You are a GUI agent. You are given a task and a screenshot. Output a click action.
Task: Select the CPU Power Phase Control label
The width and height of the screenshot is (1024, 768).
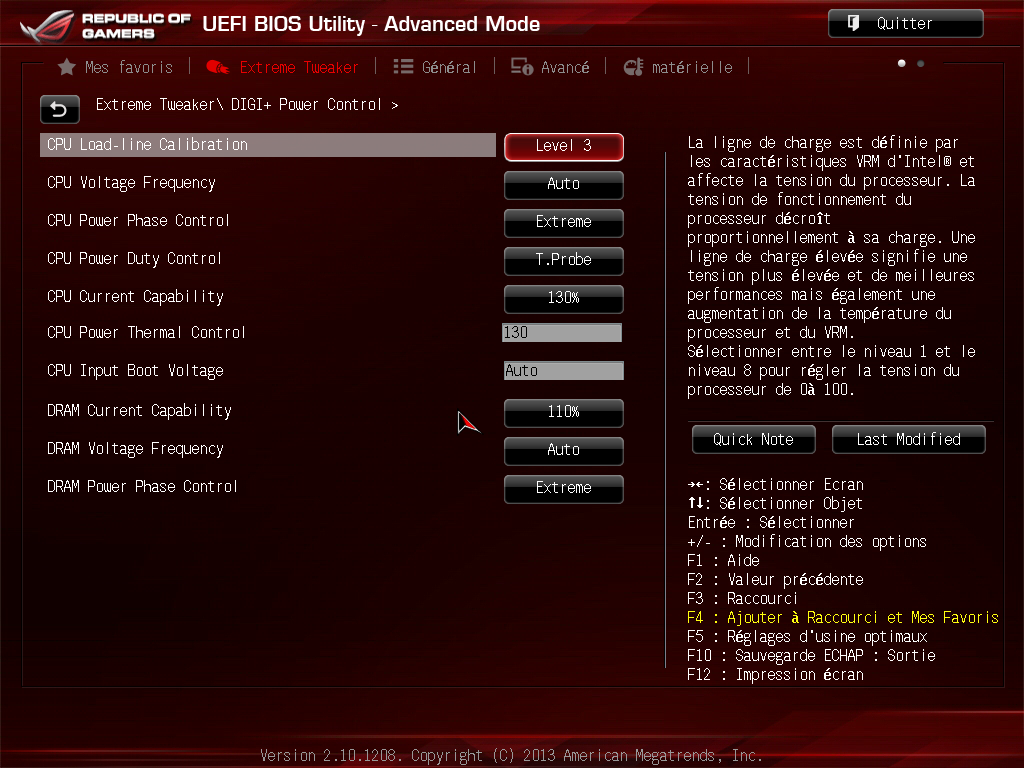click(138, 221)
